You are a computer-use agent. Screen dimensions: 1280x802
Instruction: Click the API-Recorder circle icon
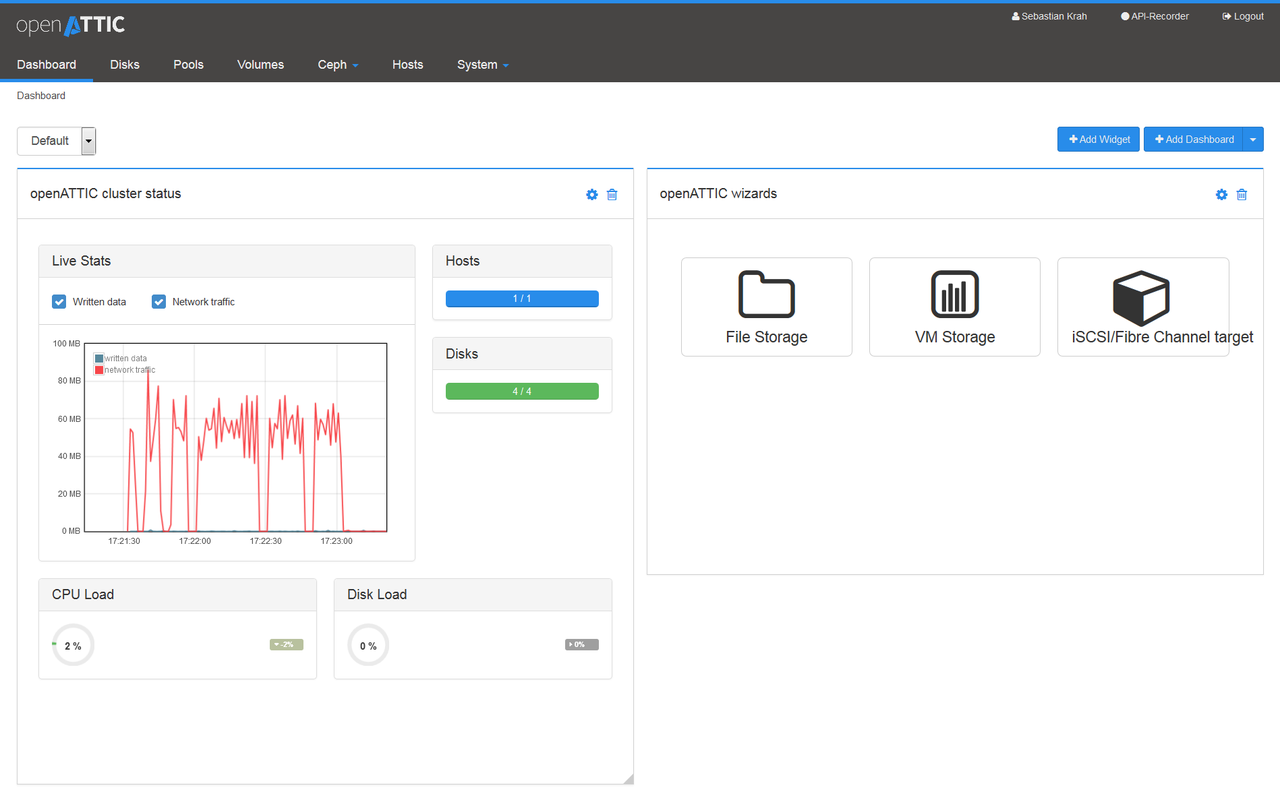coord(1125,17)
